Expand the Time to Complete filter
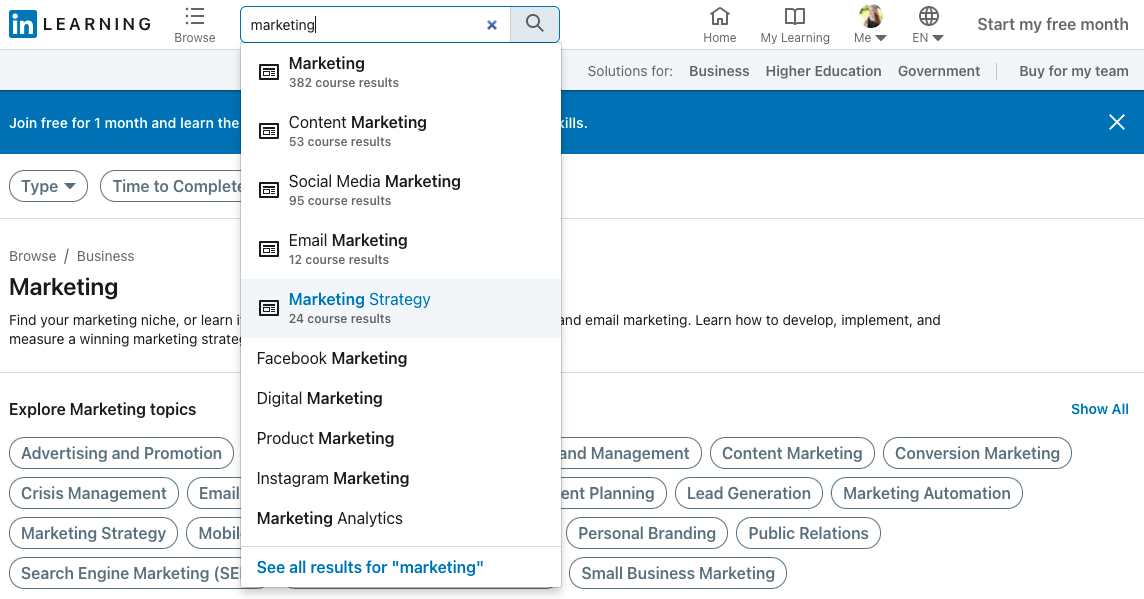This screenshot has width=1144, height=599. (171, 186)
